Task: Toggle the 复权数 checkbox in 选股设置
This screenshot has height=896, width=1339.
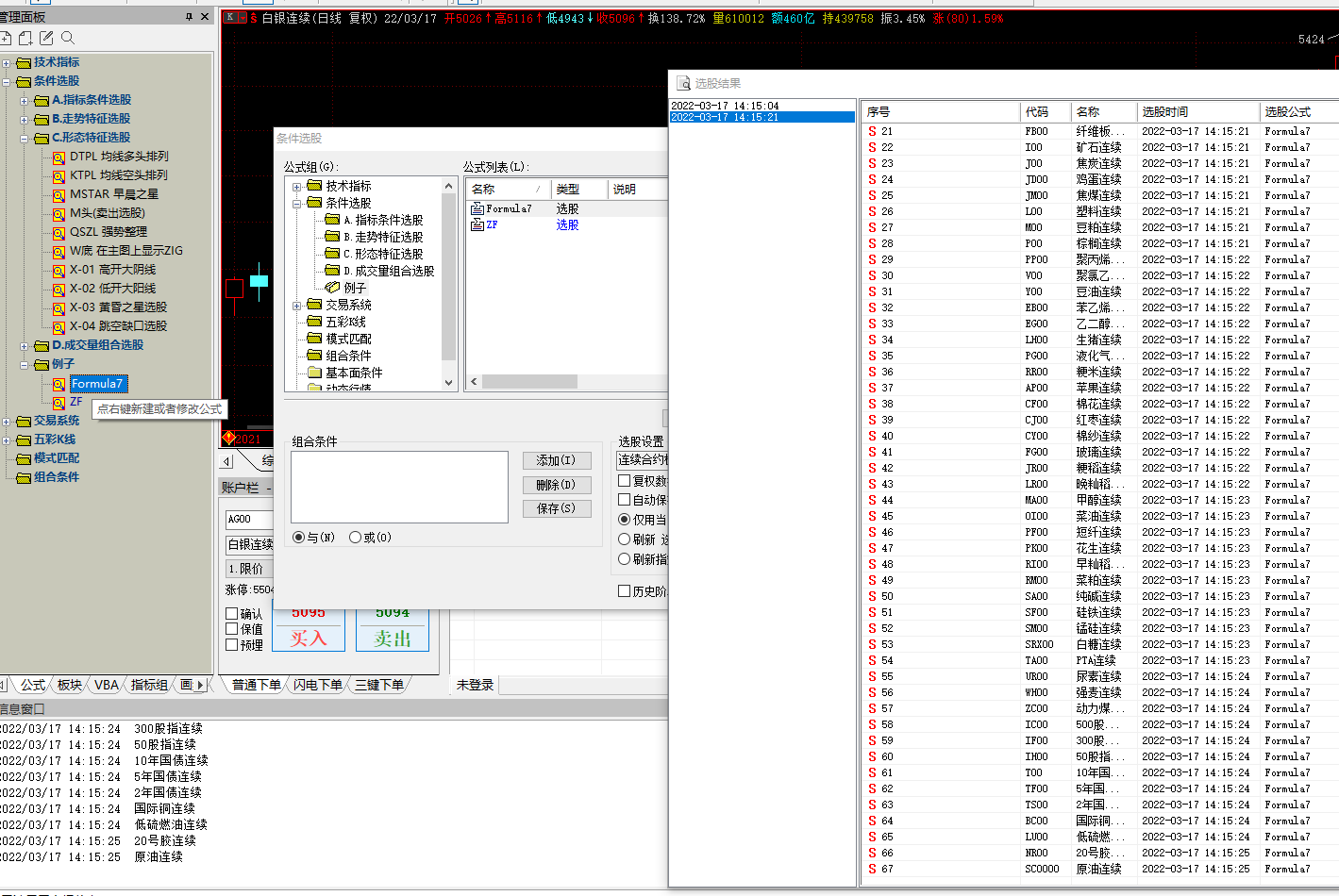Action: (624, 480)
